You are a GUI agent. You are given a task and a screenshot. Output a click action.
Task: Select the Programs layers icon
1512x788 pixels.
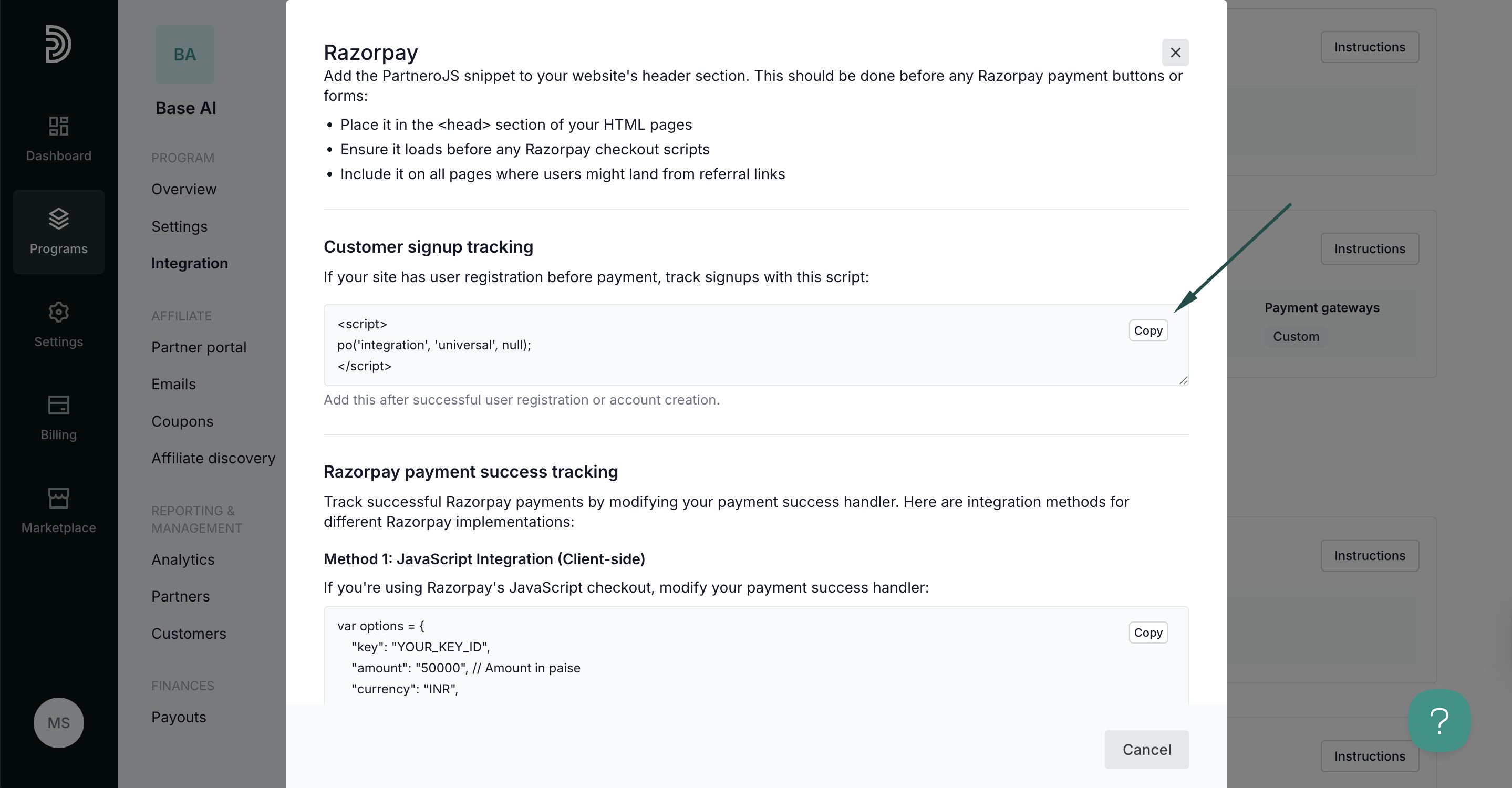59,219
